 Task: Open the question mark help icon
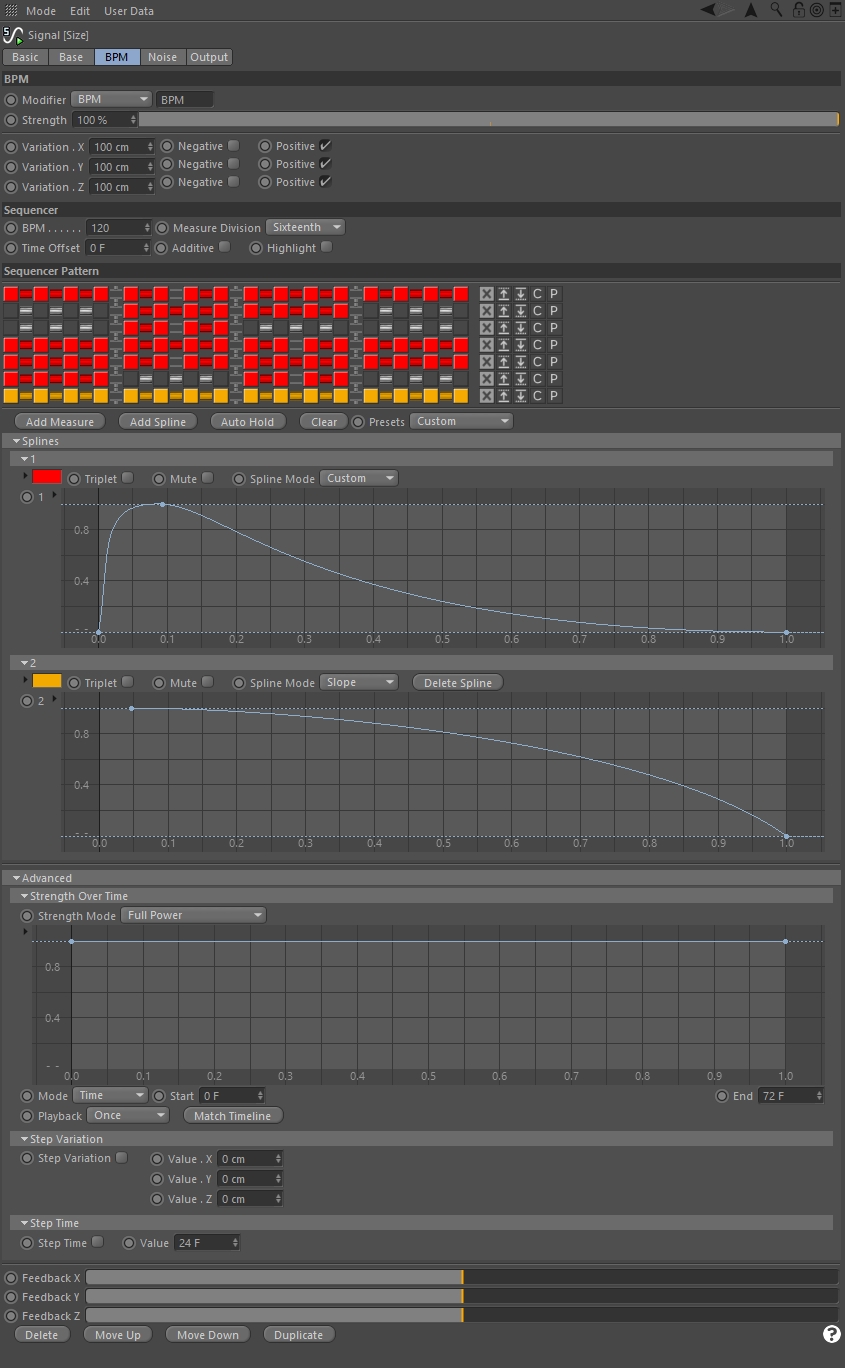click(x=831, y=1334)
